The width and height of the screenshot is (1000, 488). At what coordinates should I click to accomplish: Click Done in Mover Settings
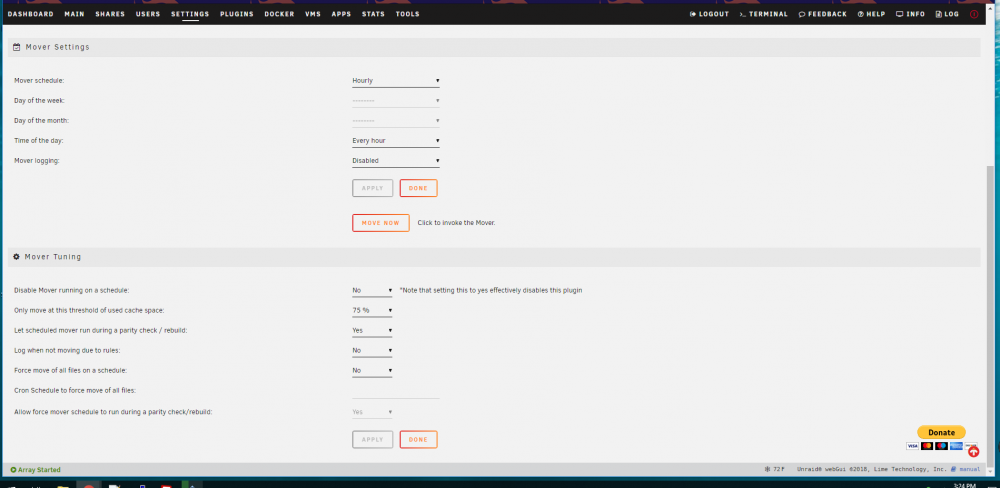(x=418, y=188)
